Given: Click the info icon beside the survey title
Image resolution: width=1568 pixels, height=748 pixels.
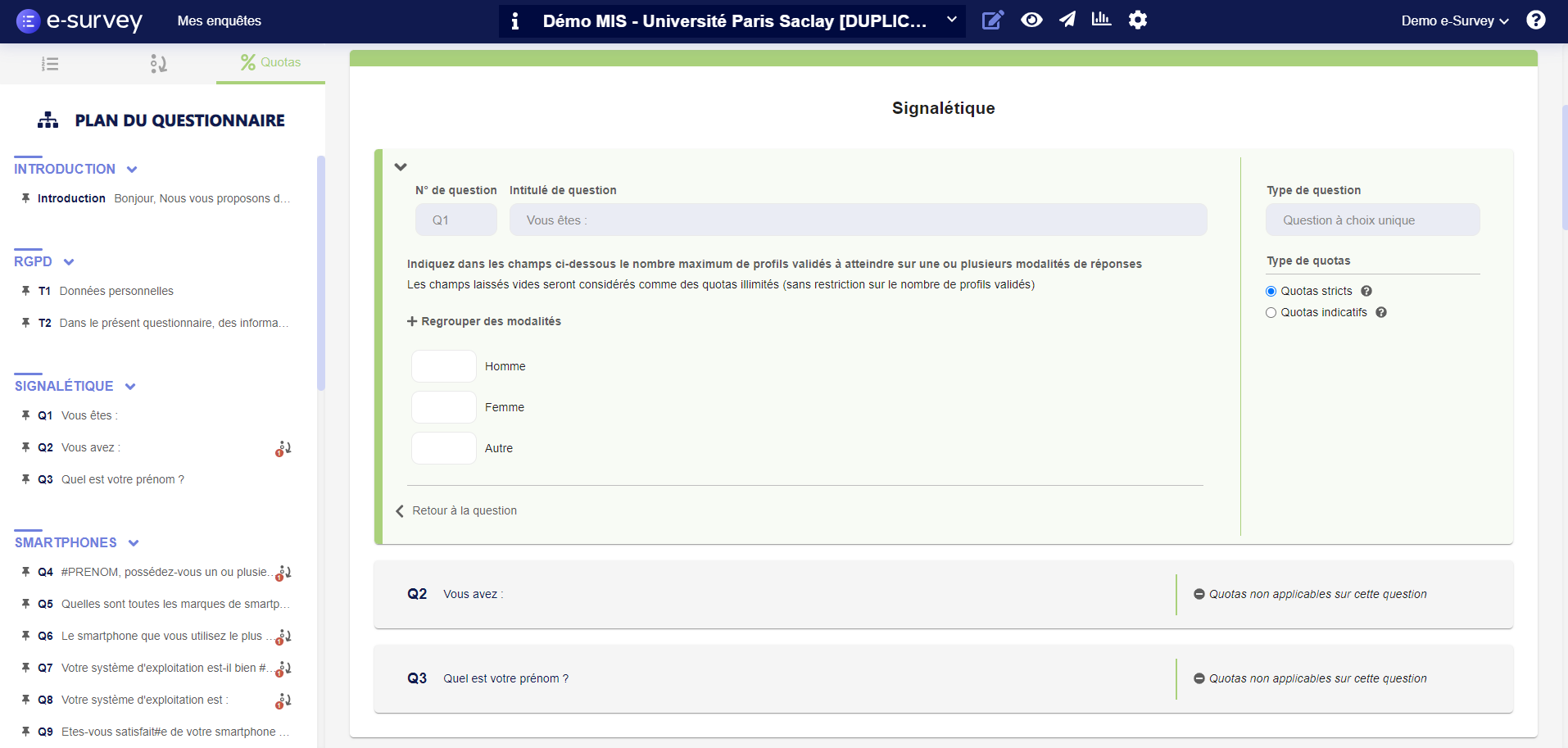Looking at the screenshot, I should 515,21.
